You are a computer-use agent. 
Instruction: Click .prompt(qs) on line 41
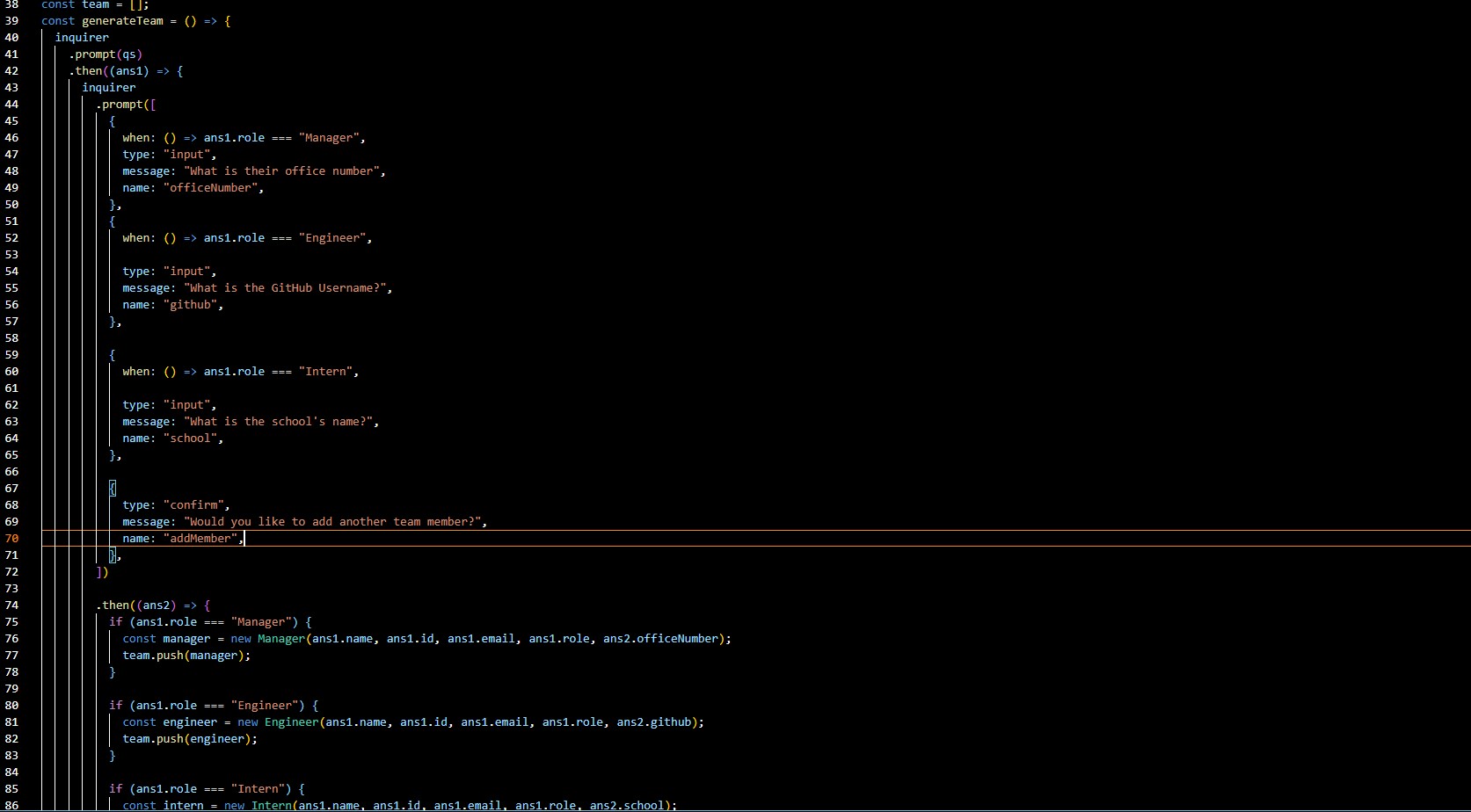(106, 54)
